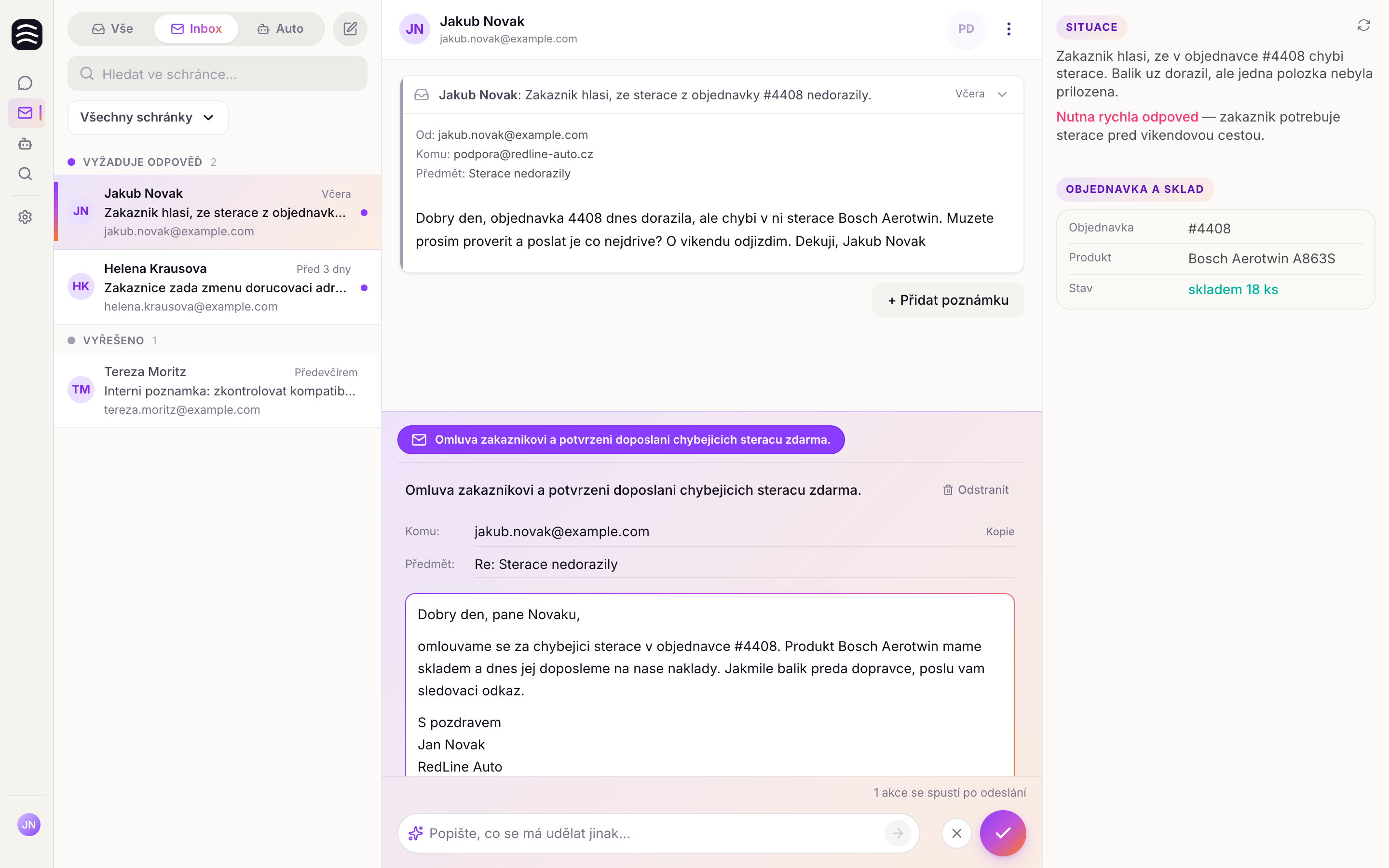
Task: Click the PD assignee avatar
Action: point(966,29)
